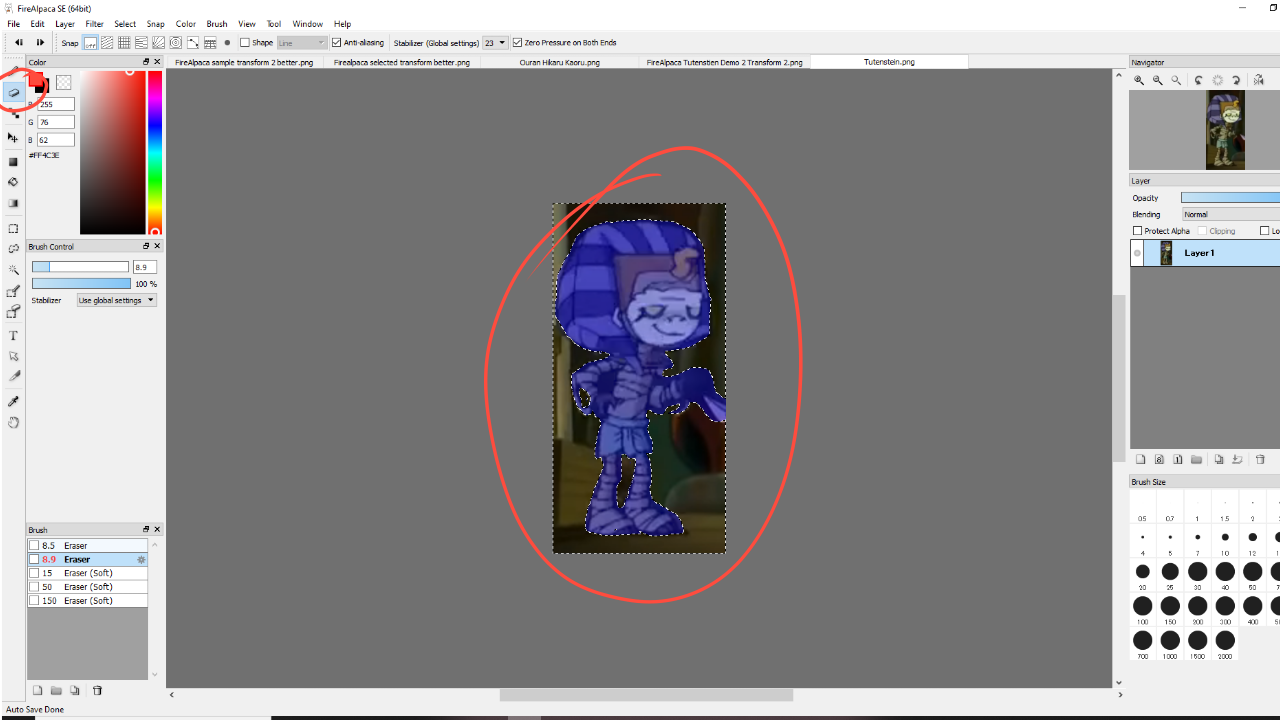
Task: Select the Fill rectangle tool
Action: [14, 161]
